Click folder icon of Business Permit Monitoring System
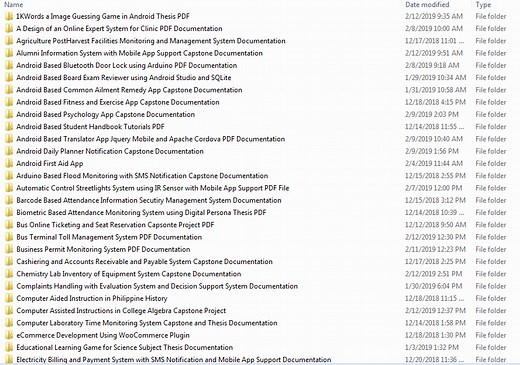Viewport: 520px width, 365px height. pyautogui.click(x=9, y=249)
